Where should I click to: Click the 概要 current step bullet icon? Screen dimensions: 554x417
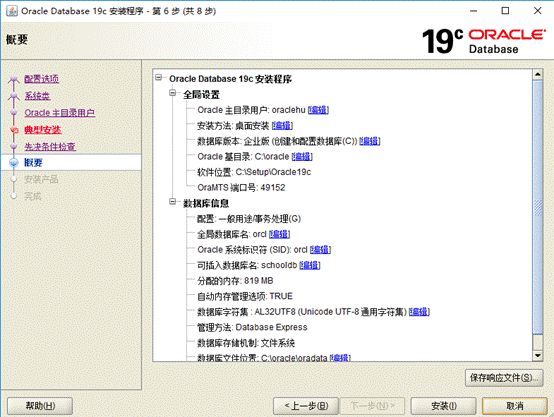pos(14,163)
